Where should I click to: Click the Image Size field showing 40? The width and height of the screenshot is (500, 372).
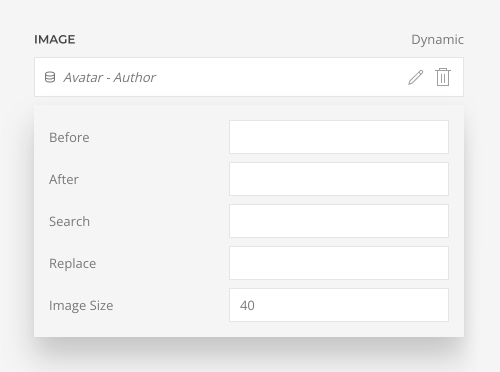click(339, 305)
